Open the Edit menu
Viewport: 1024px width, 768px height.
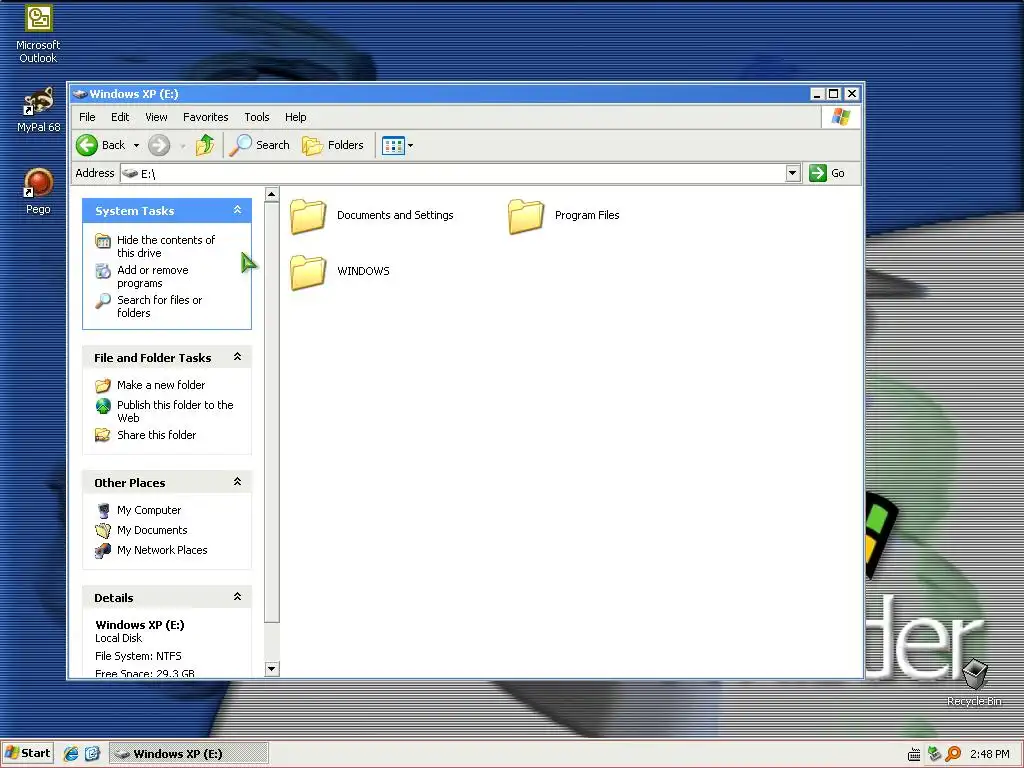(120, 117)
